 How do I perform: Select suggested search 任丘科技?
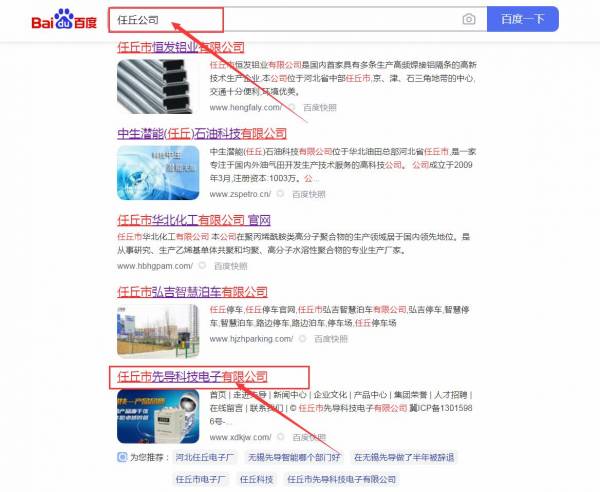[256, 480]
